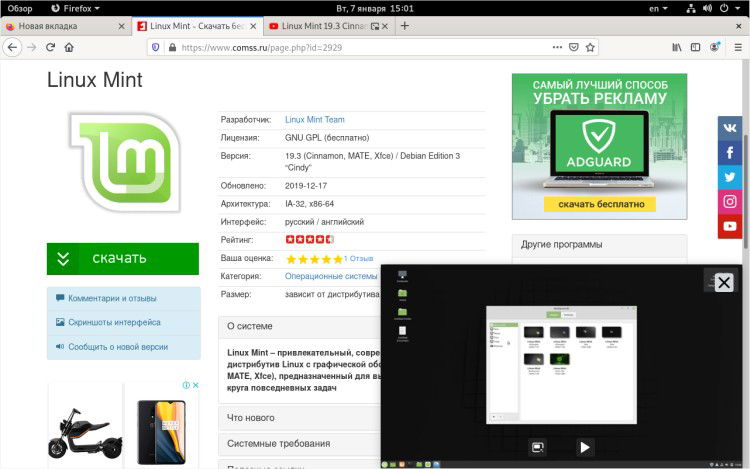This screenshot has width=750, height=469.
Task: Click the Другие программы heading
Action: [x=562, y=244]
